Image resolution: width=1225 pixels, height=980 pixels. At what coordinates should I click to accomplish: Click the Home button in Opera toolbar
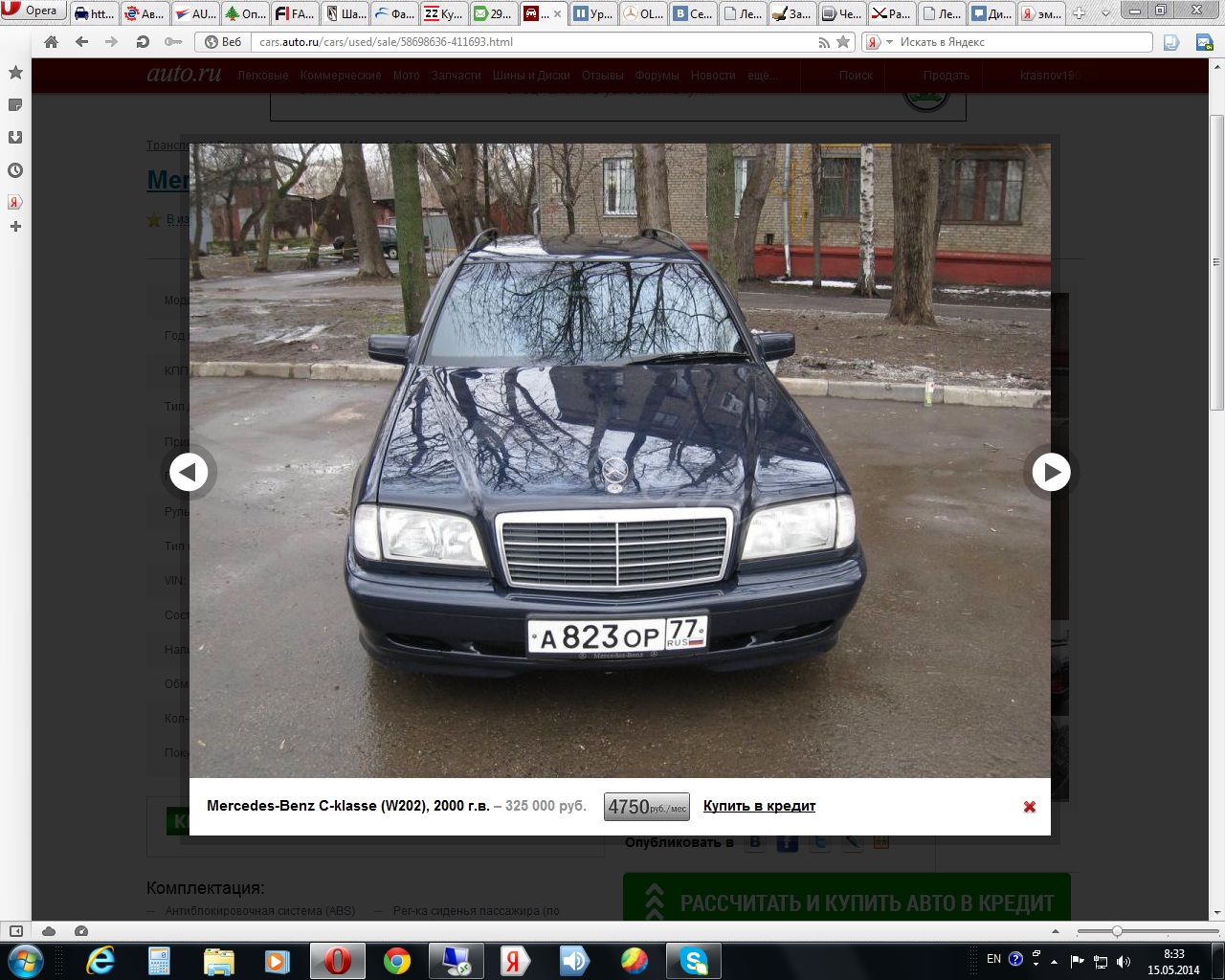(x=52, y=42)
